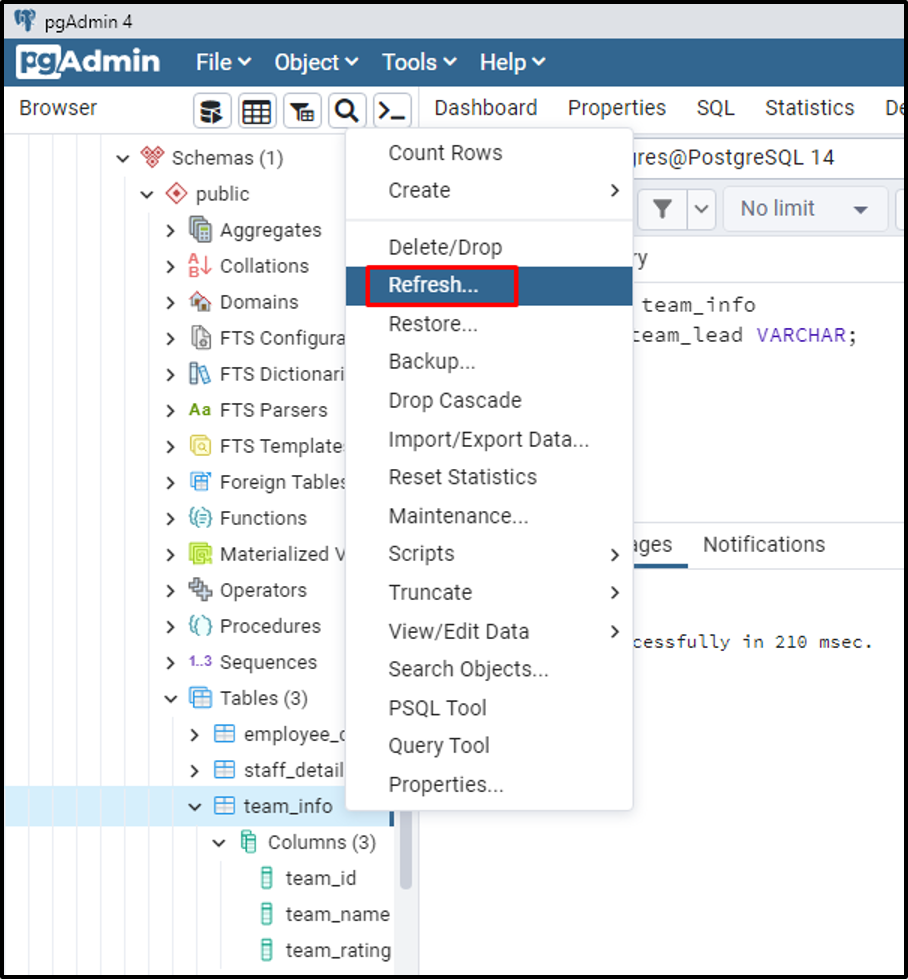Open the Tools menu
This screenshot has height=980, width=908.
click(411, 62)
